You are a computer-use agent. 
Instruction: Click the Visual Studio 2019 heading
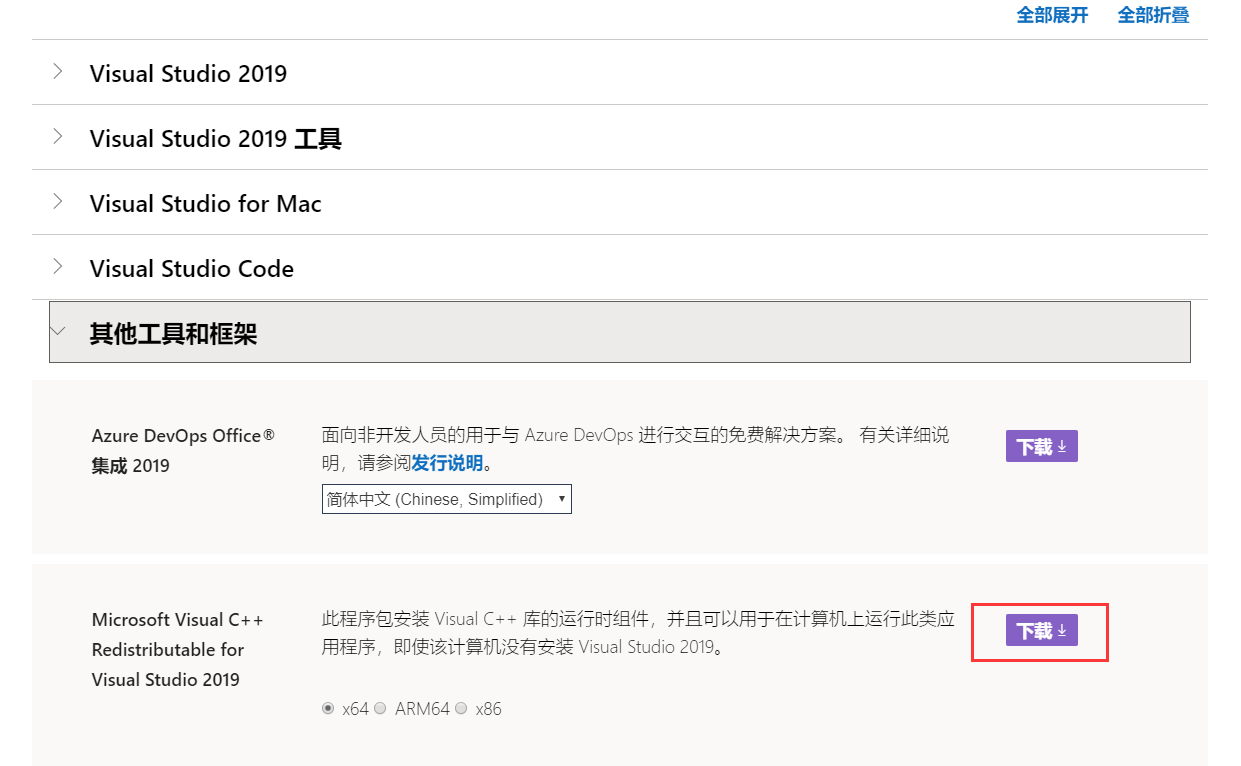coord(188,74)
